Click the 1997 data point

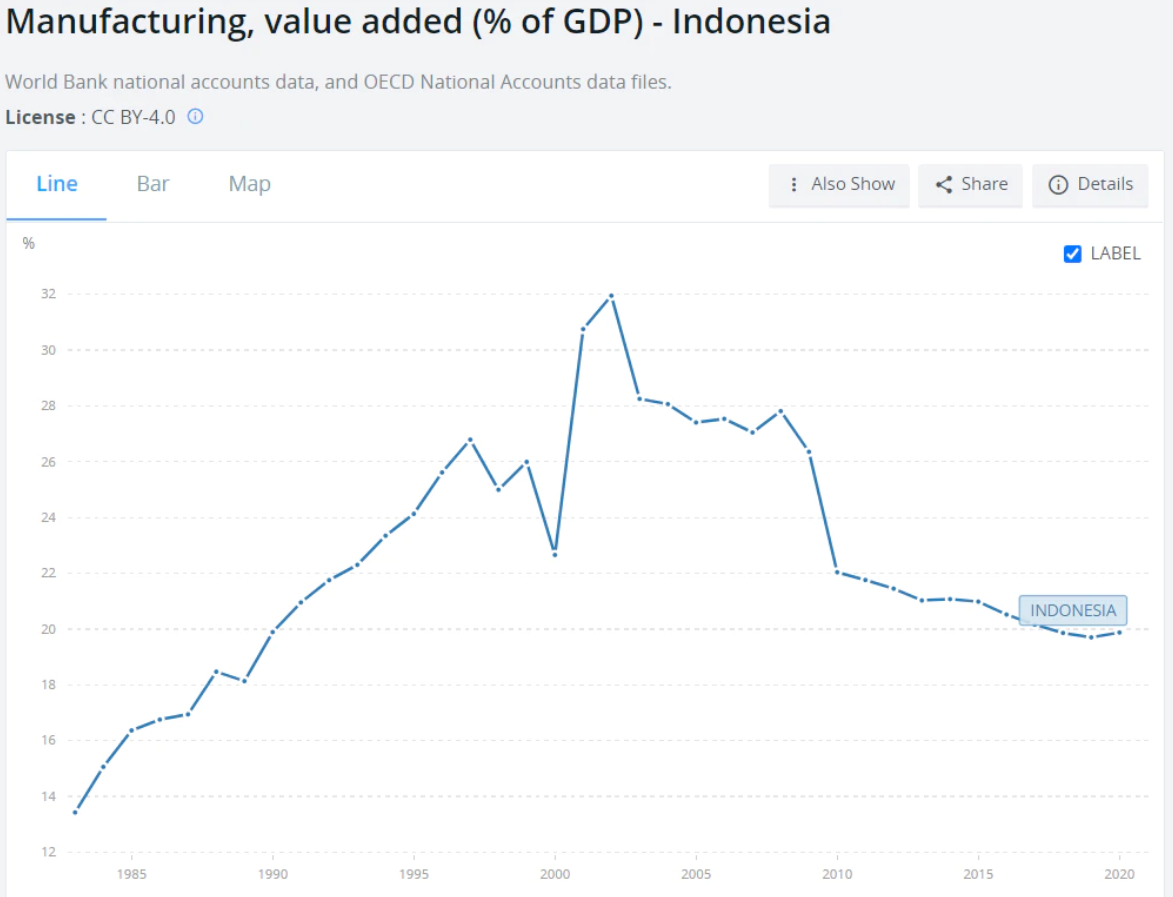pyautogui.click(x=470, y=440)
